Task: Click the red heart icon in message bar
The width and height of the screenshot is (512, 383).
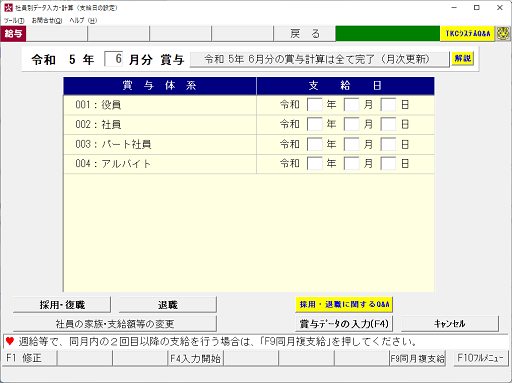Action: point(10,341)
